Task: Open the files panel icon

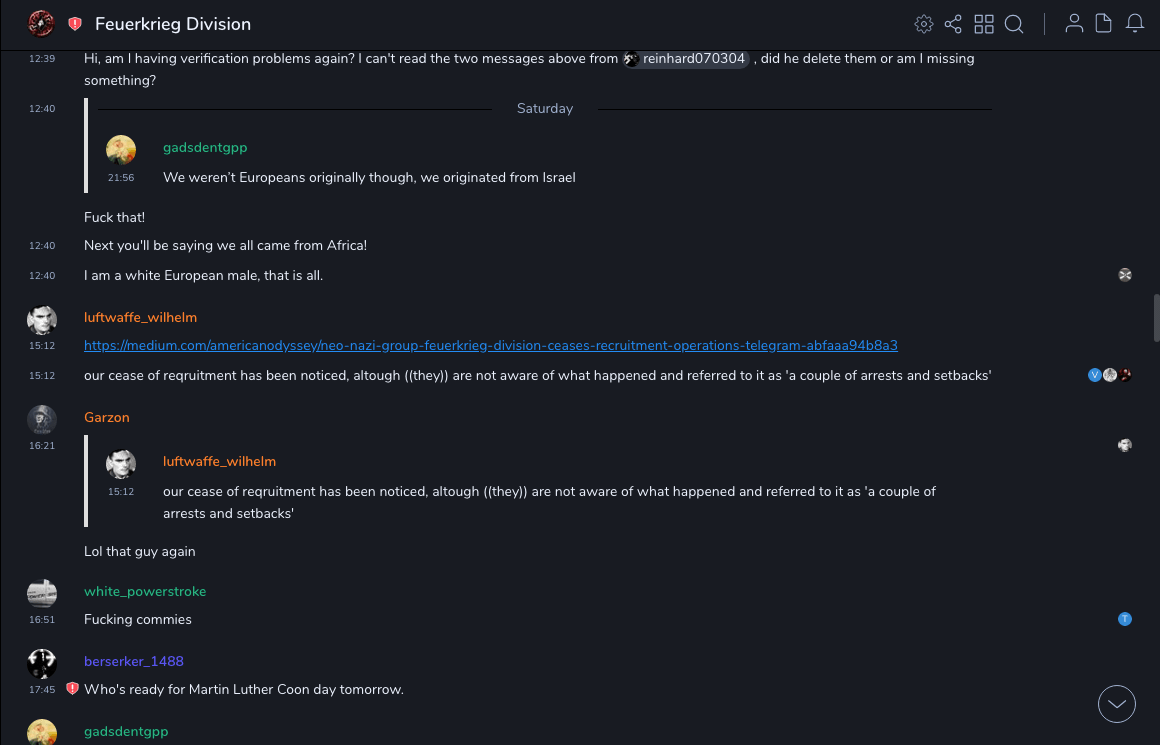Action: pos(1104,24)
